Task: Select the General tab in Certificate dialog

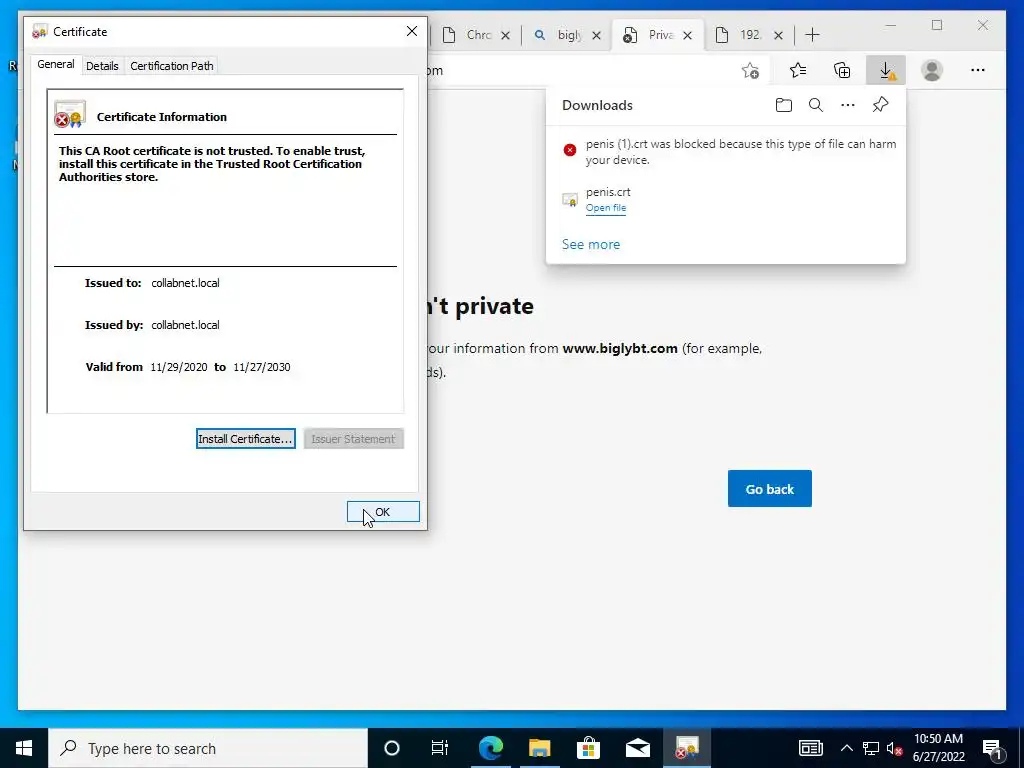Action: (56, 64)
